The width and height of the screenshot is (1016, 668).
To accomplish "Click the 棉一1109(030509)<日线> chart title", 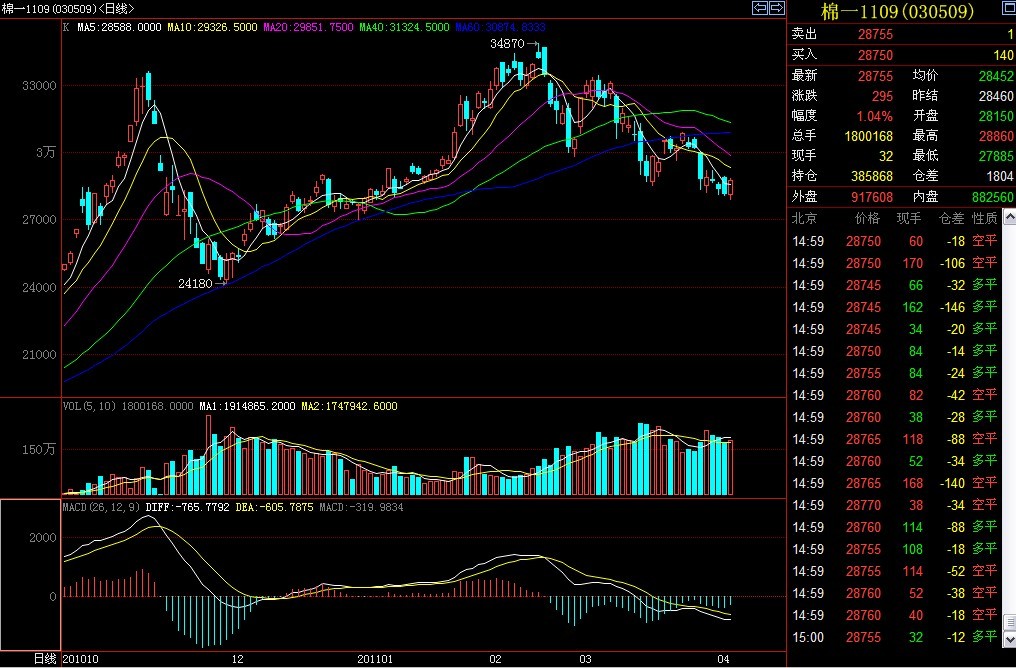I will click(68, 8).
